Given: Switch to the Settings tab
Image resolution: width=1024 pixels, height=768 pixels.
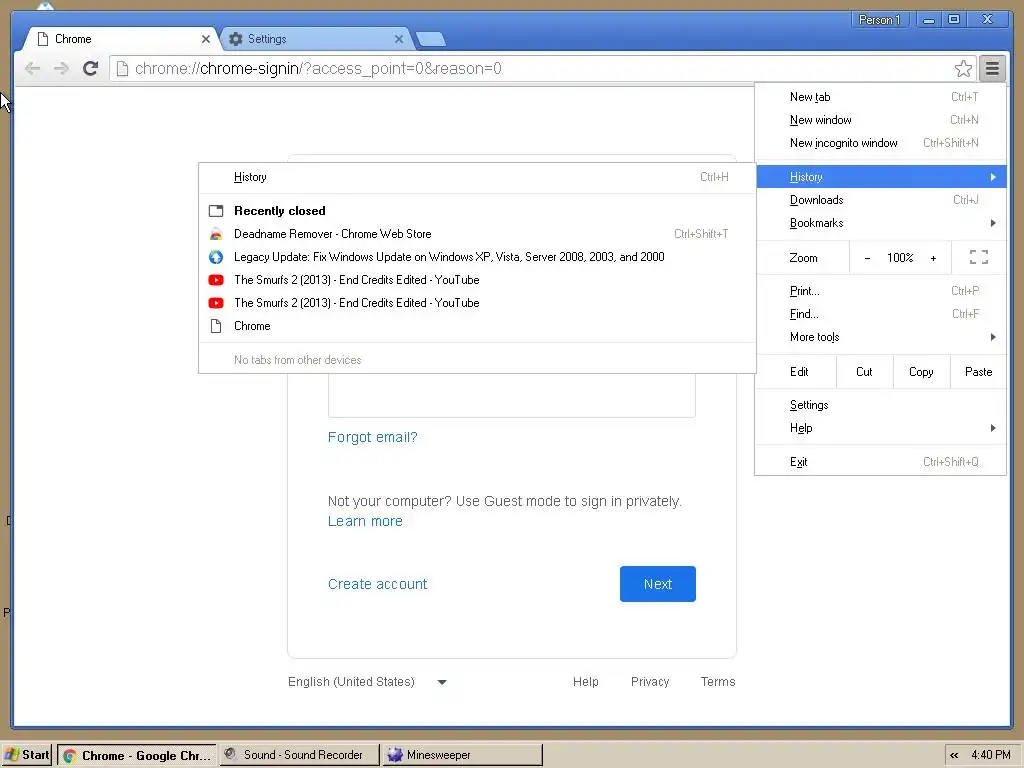Looking at the screenshot, I should [x=316, y=39].
